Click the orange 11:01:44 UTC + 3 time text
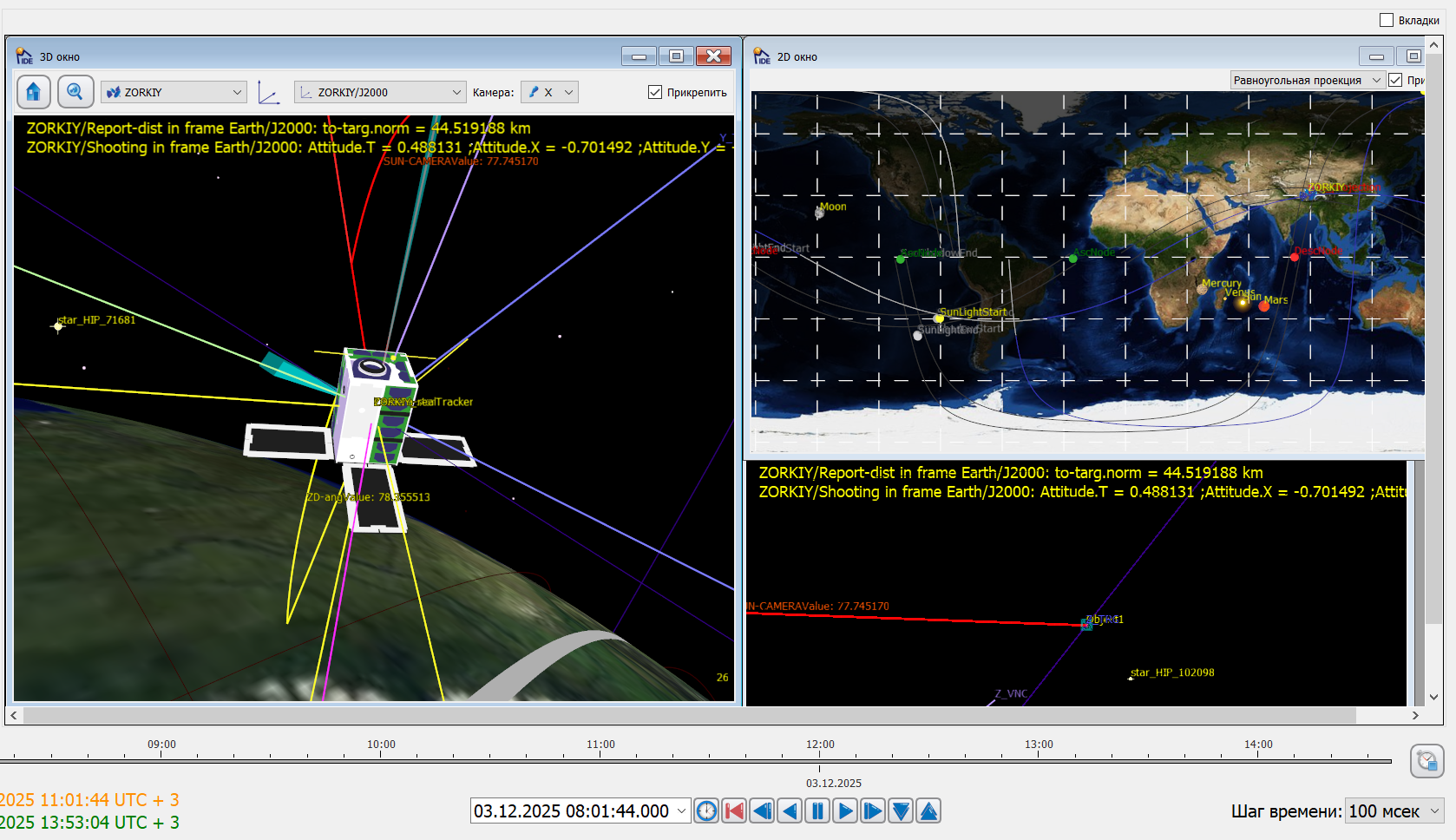 (90, 800)
